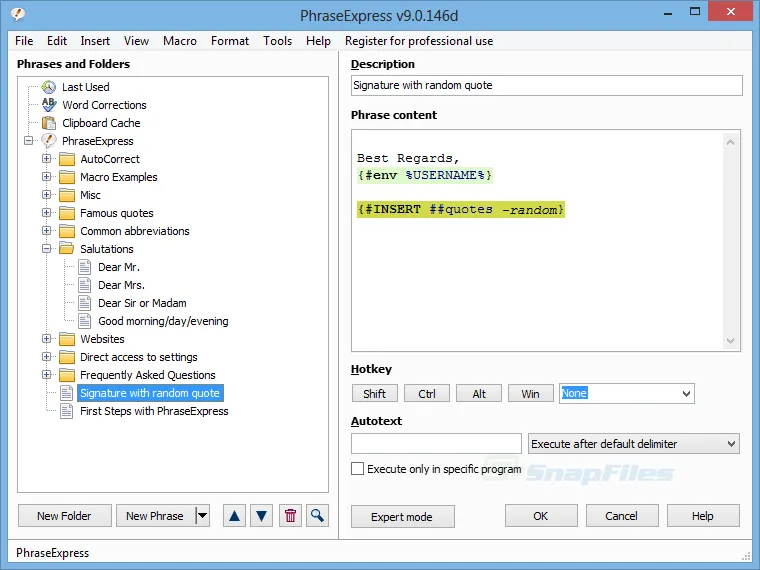Click the Word Corrections spellcheck icon
Viewport: 760px width, 570px height.
click(x=49, y=105)
